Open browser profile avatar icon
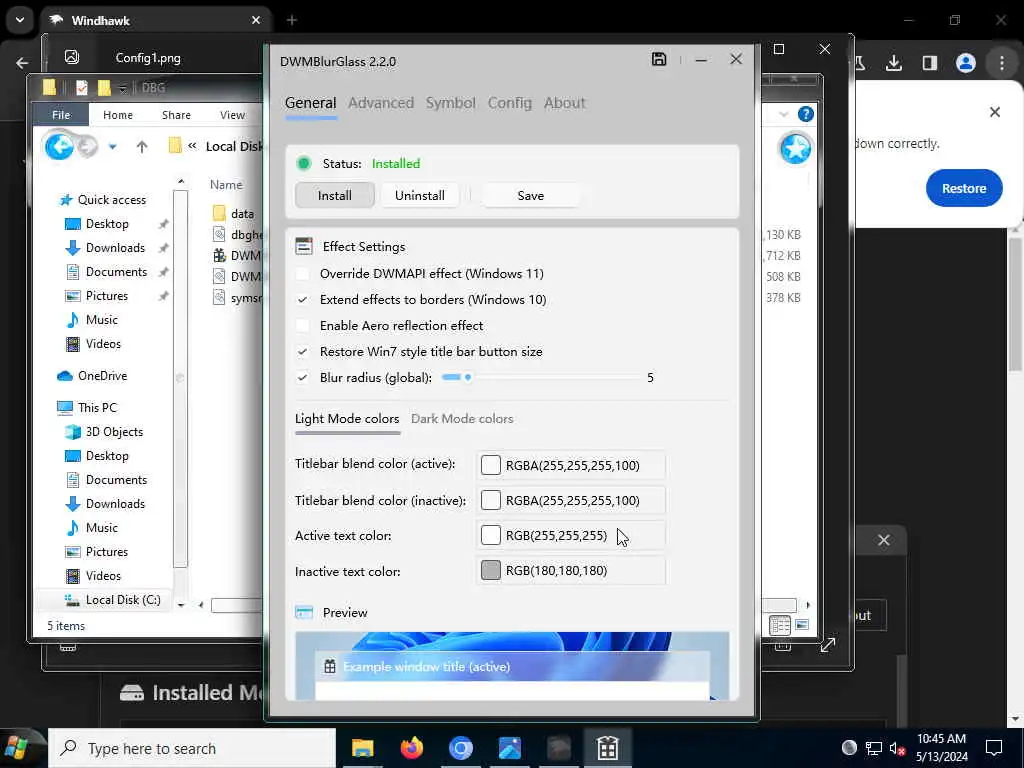 pos(965,63)
